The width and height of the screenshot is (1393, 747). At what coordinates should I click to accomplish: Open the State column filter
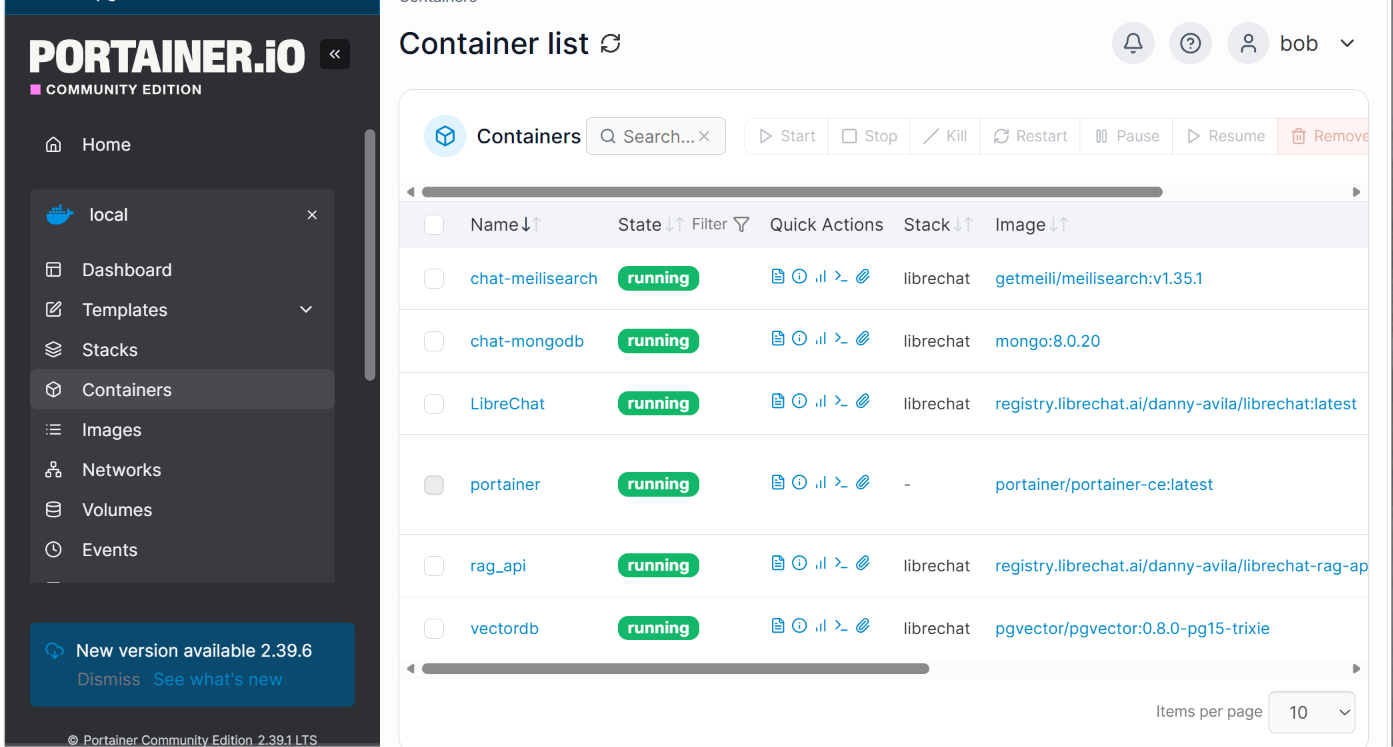pyautogui.click(x=721, y=224)
